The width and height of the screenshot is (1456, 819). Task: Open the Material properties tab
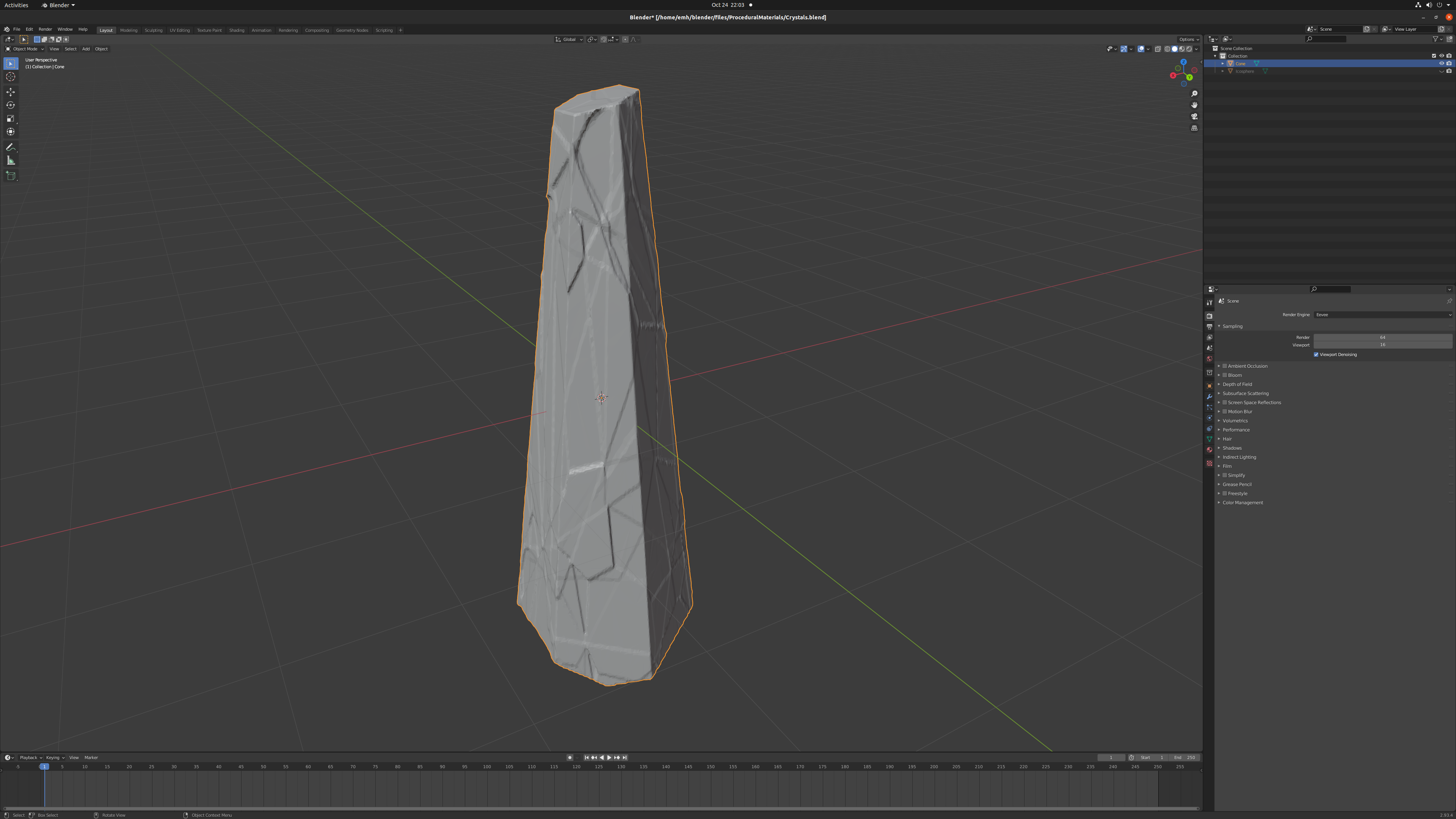tap(1209, 450)
